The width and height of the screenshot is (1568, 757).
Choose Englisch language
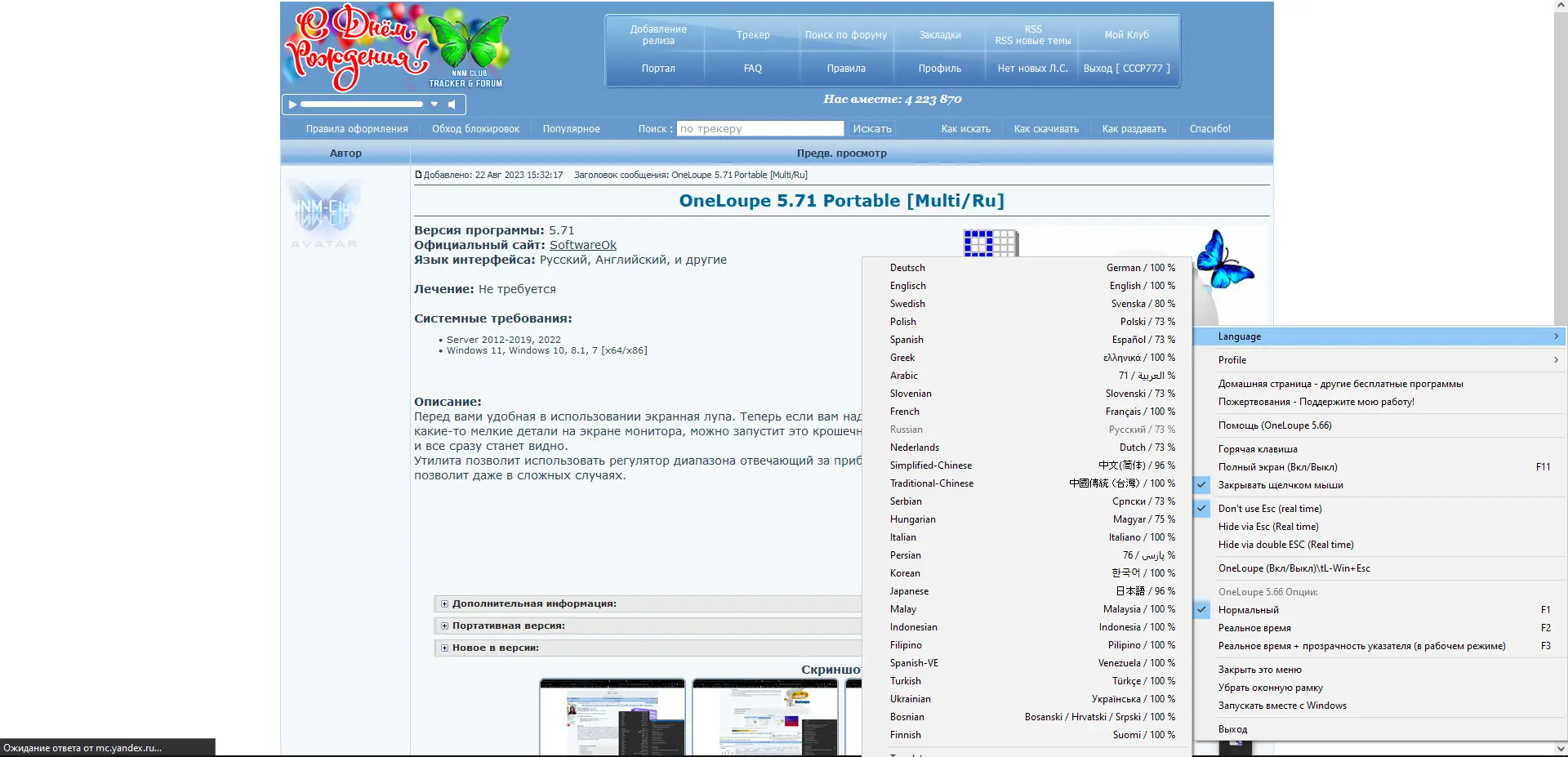click(1027, 286)
